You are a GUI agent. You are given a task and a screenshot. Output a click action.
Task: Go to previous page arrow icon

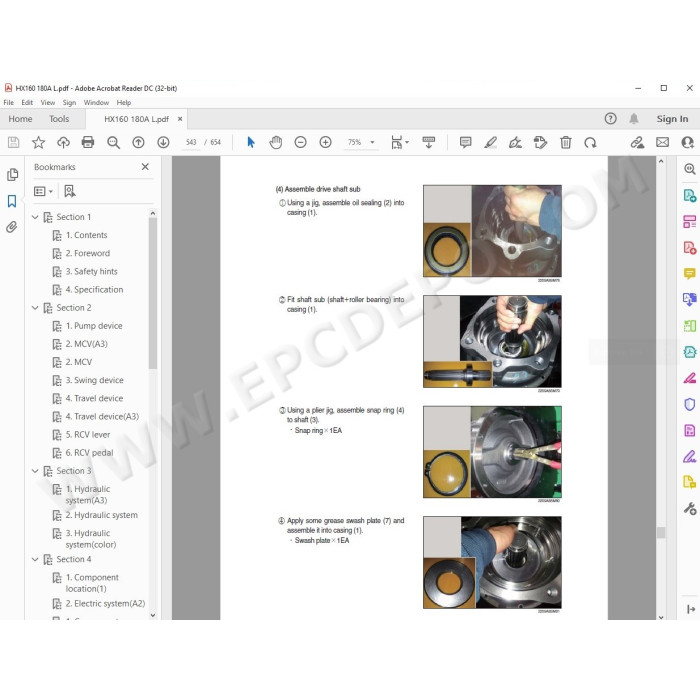[138, 142]
